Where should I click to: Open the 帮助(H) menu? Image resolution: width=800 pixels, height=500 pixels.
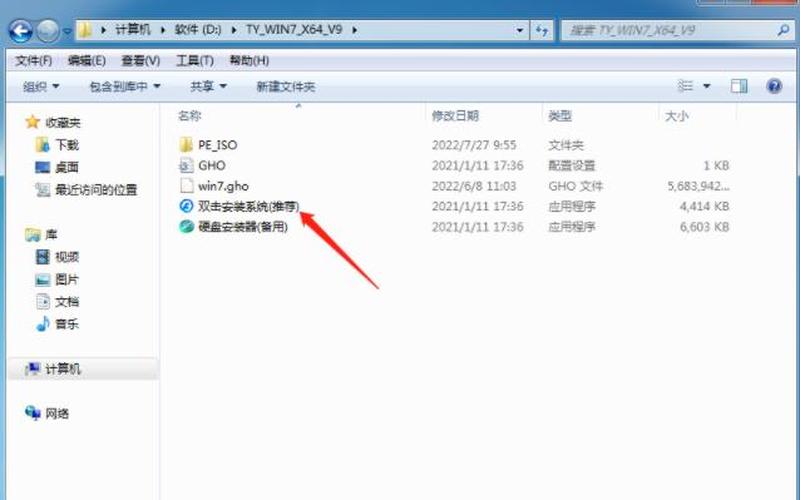(x=249, y=61)
